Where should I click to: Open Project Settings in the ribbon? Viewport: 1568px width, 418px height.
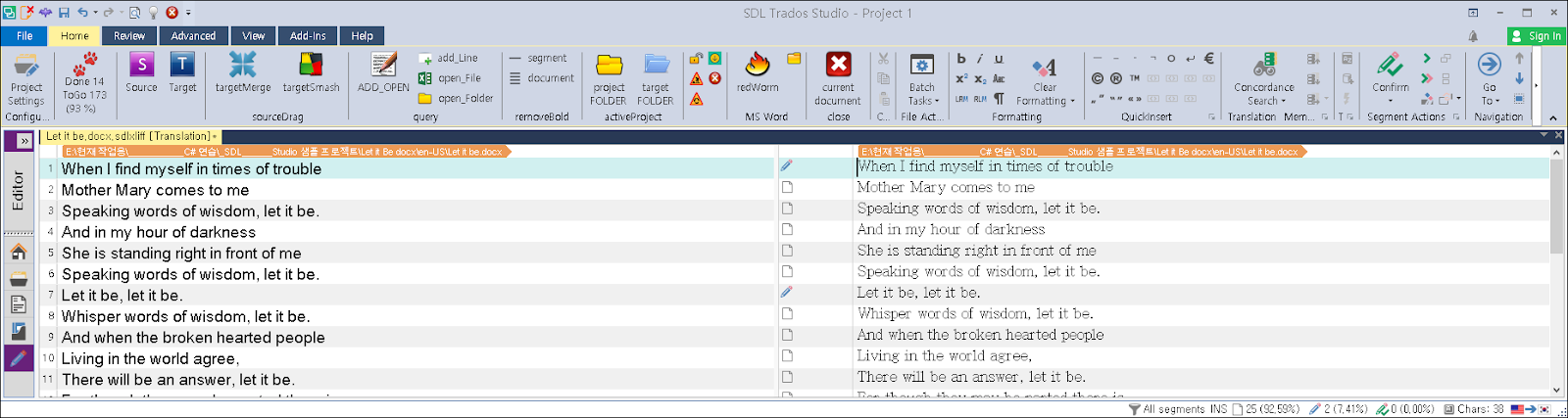click(25, 79)
